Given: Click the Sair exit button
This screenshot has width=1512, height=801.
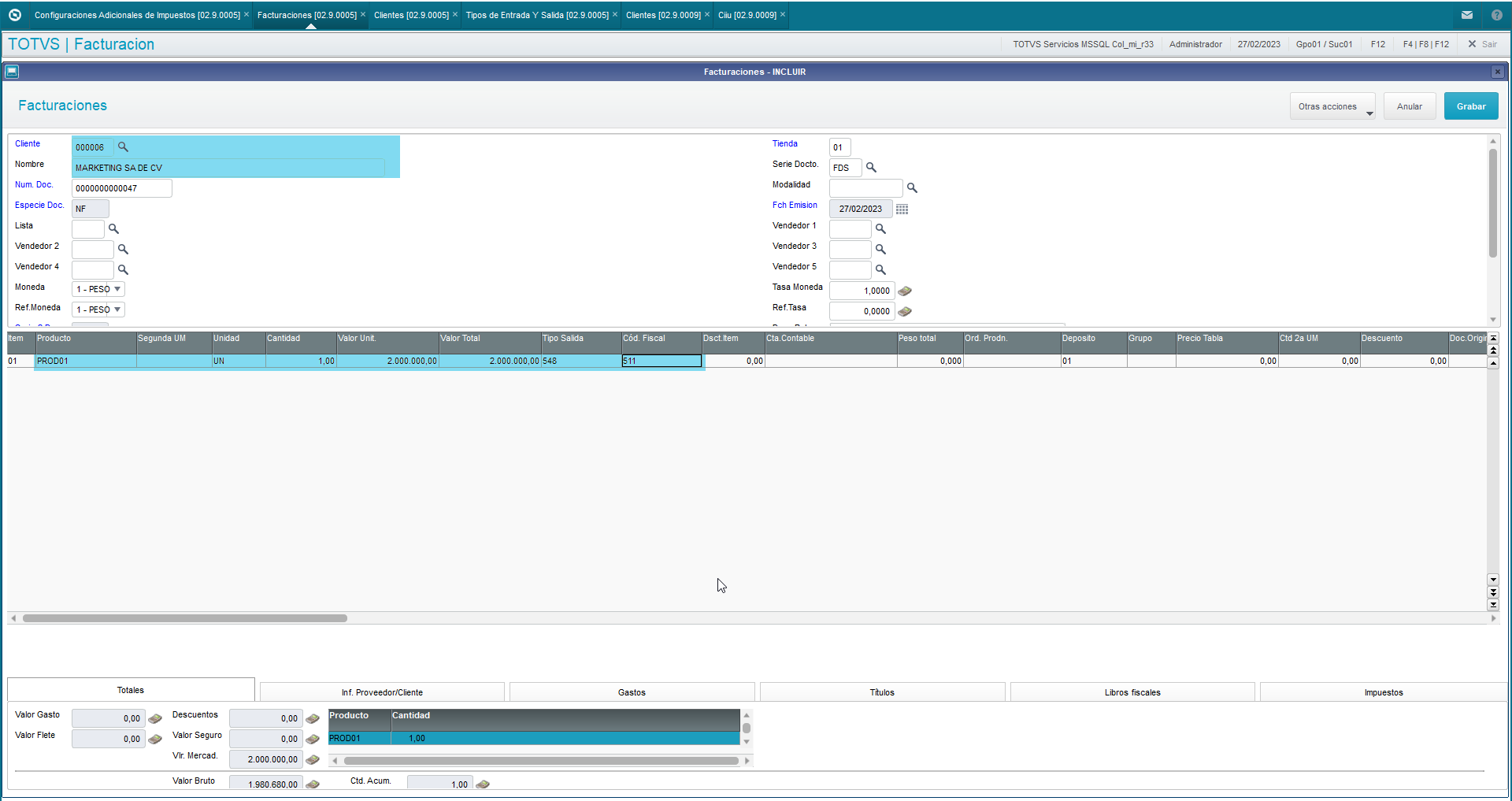Looking at the screenshot, I should (1482, 44).
